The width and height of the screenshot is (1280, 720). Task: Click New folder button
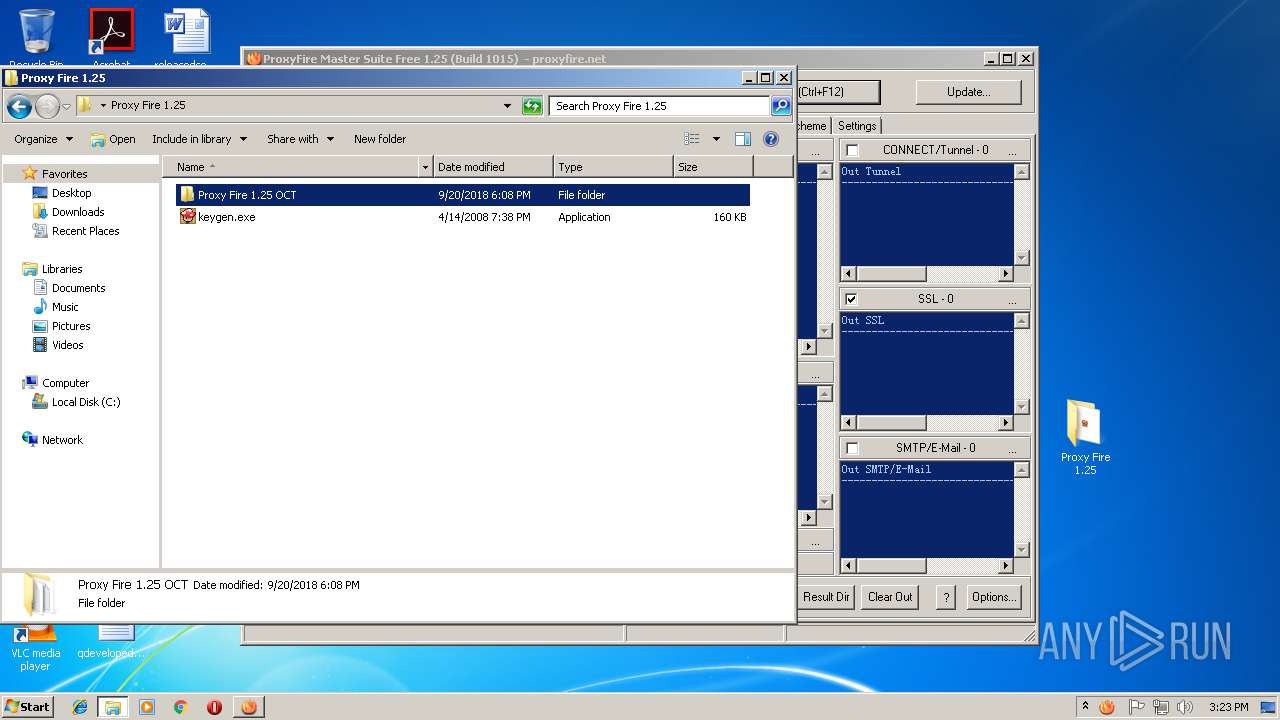380,139
